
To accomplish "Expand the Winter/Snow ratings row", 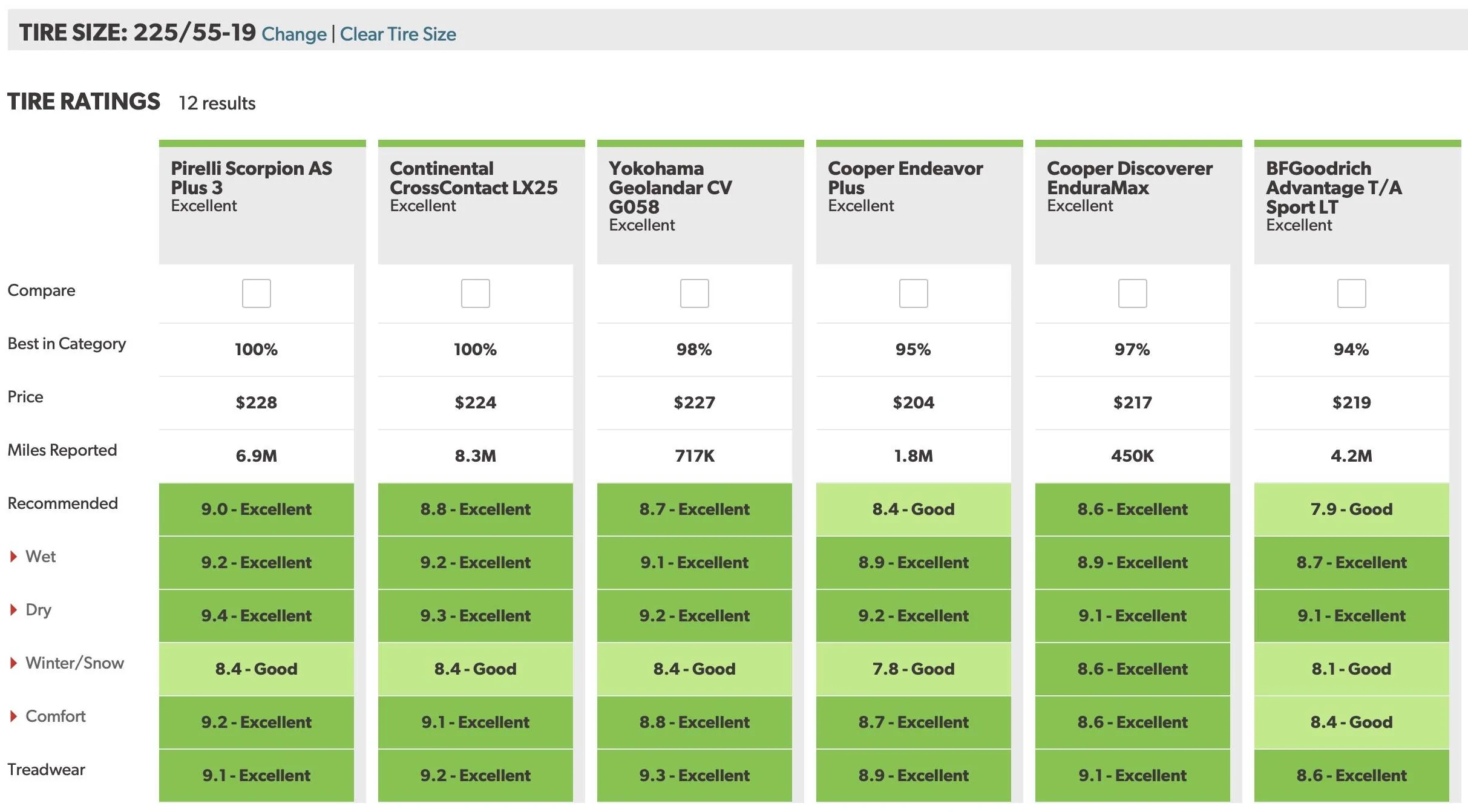I will pyautogui.click(x=67, y=663).
